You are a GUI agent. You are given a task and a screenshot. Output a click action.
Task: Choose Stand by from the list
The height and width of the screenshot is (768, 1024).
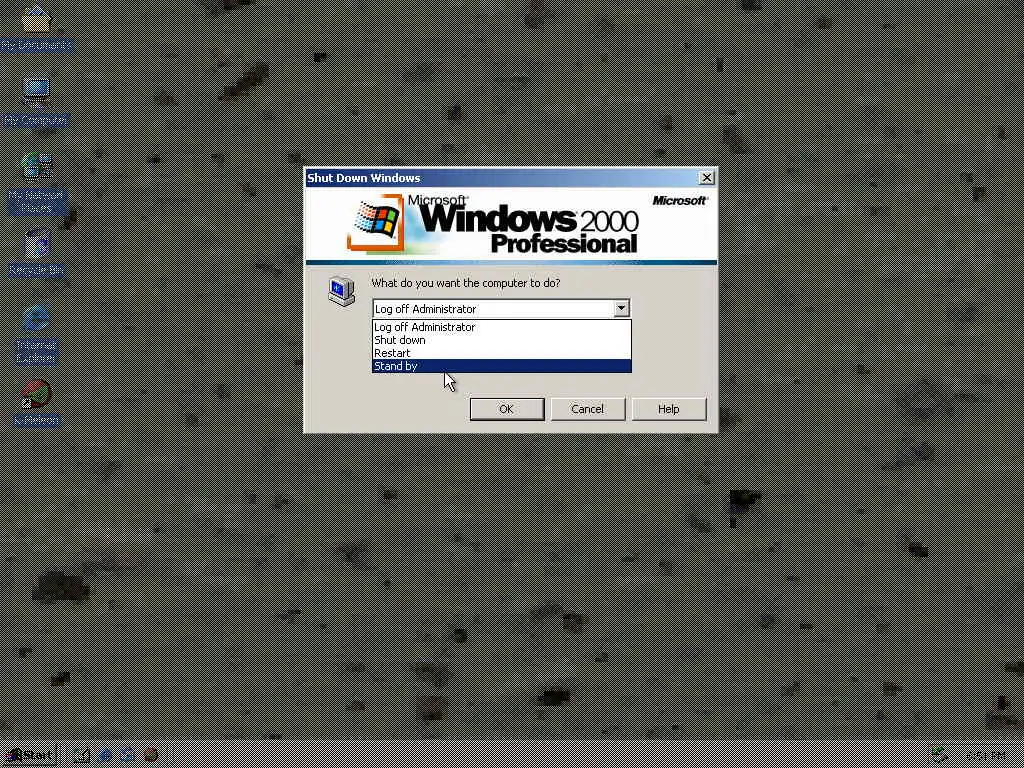click(502, 366)
